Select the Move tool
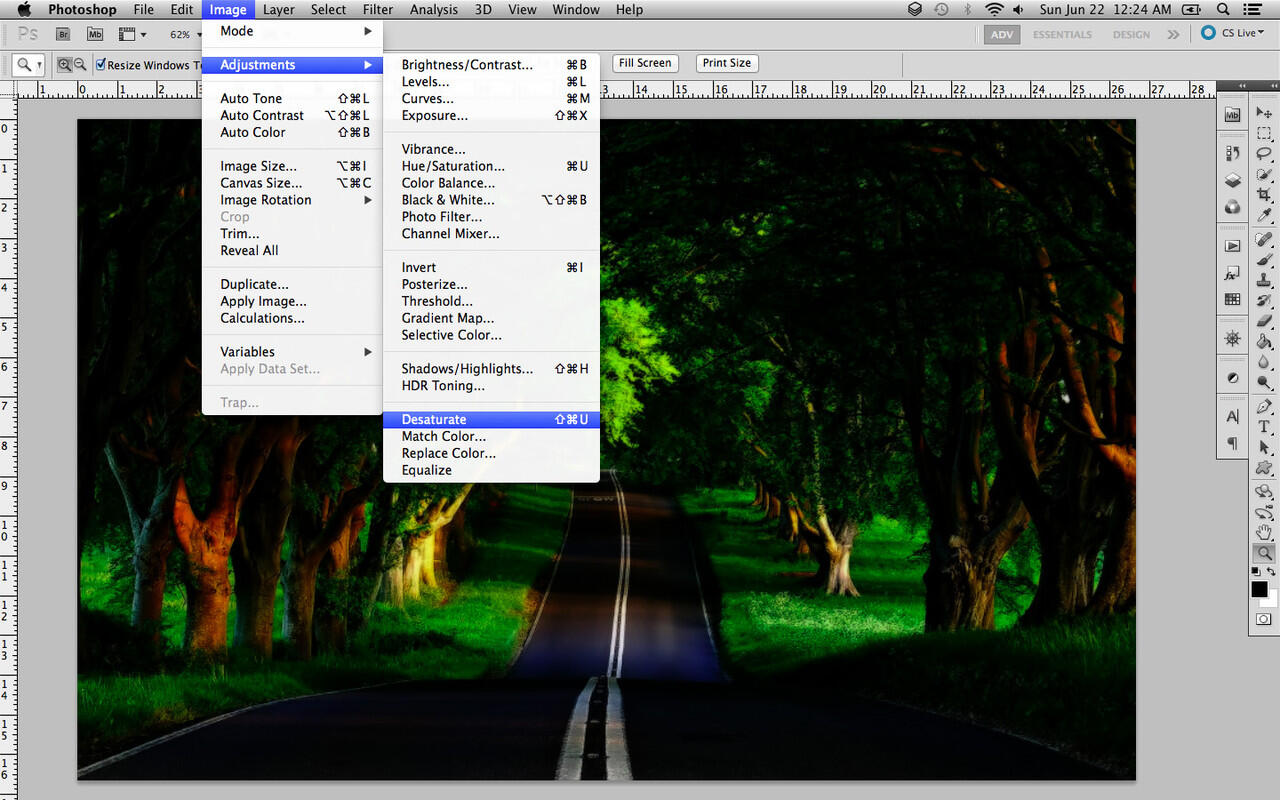Viewport: 1280px width, 800px height. (1264, 113)
